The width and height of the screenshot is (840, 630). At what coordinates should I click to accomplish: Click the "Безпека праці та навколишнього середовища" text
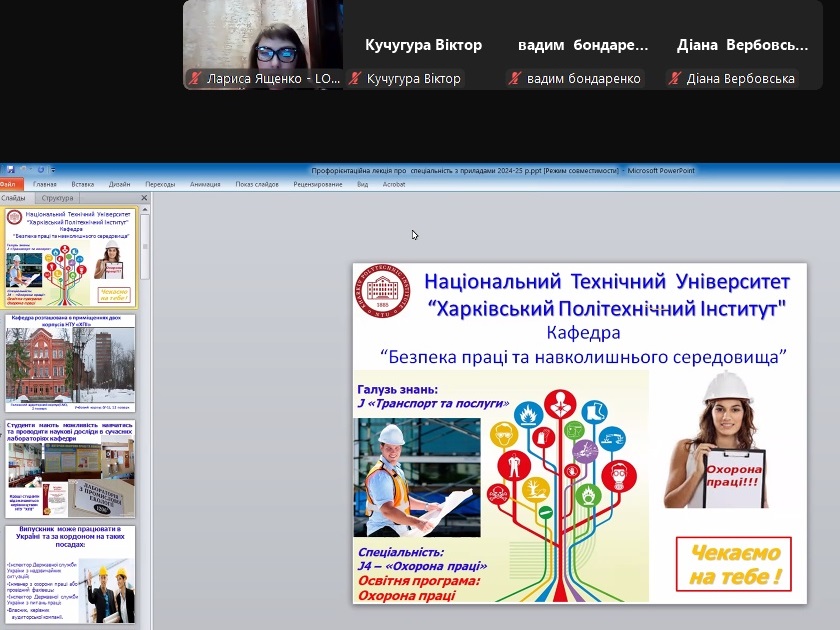(583, 357)
